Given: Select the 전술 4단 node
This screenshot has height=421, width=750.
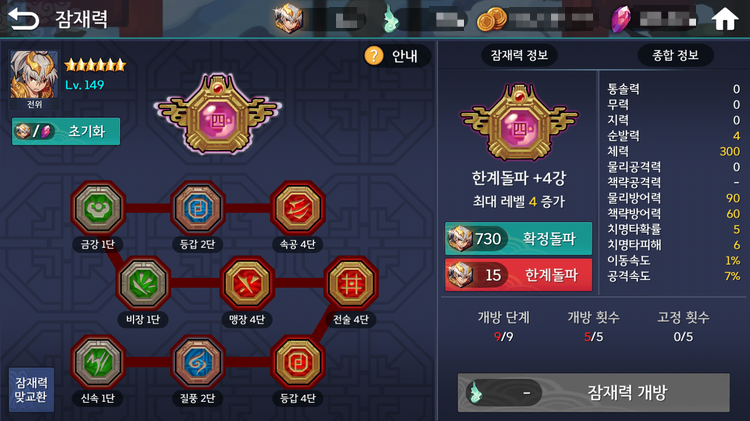Looking at the screenshot, I should tap(351, 284).
